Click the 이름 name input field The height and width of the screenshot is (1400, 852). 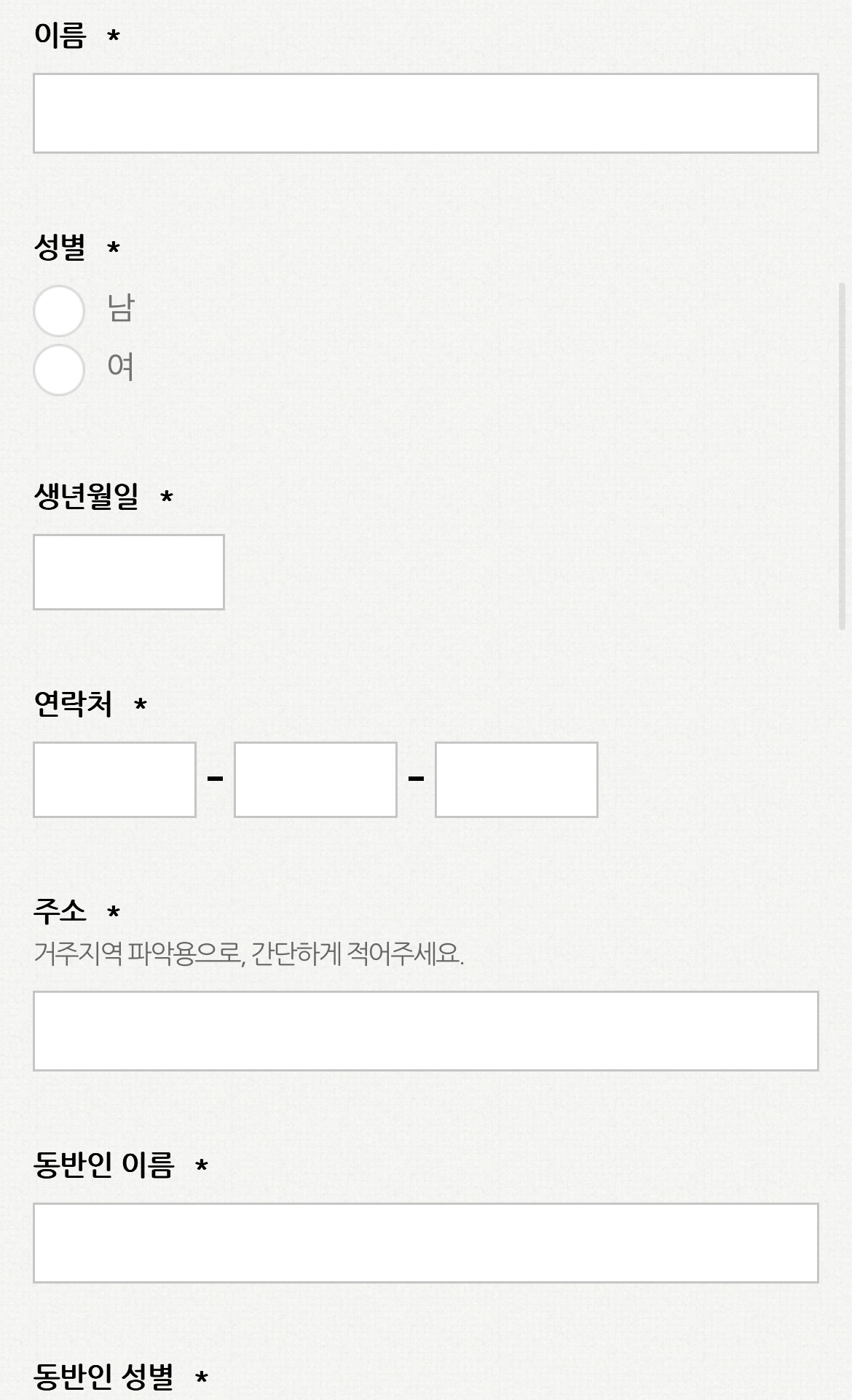[x=426, y=111]
